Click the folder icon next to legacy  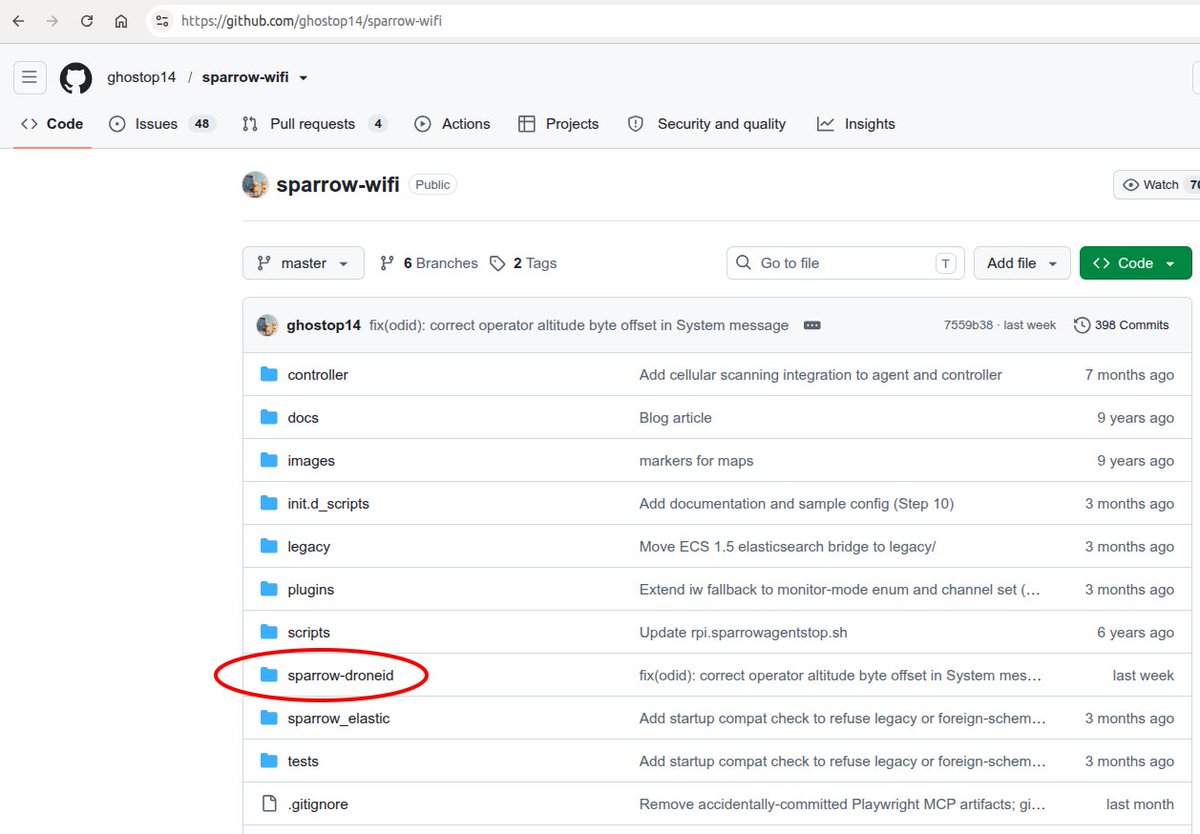click(x=269, y=546)
